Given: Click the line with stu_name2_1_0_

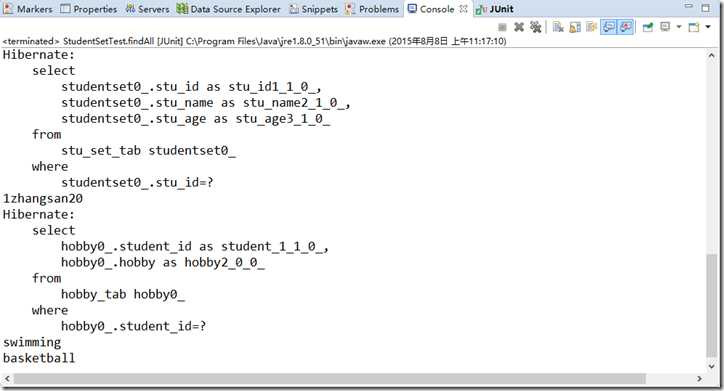Looking at the screenshot, I should tap(206, 102).
